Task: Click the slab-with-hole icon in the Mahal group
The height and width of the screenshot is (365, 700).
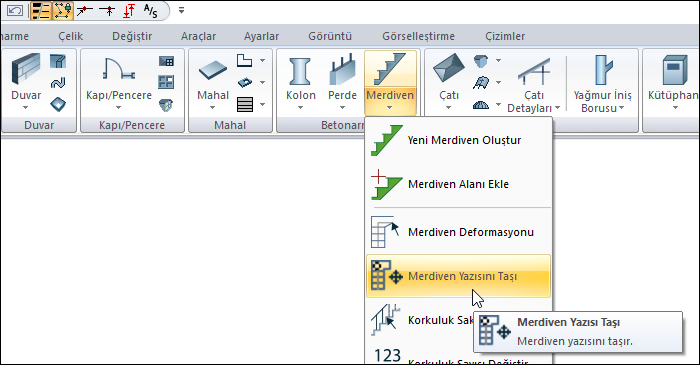Action: [245, 82]
